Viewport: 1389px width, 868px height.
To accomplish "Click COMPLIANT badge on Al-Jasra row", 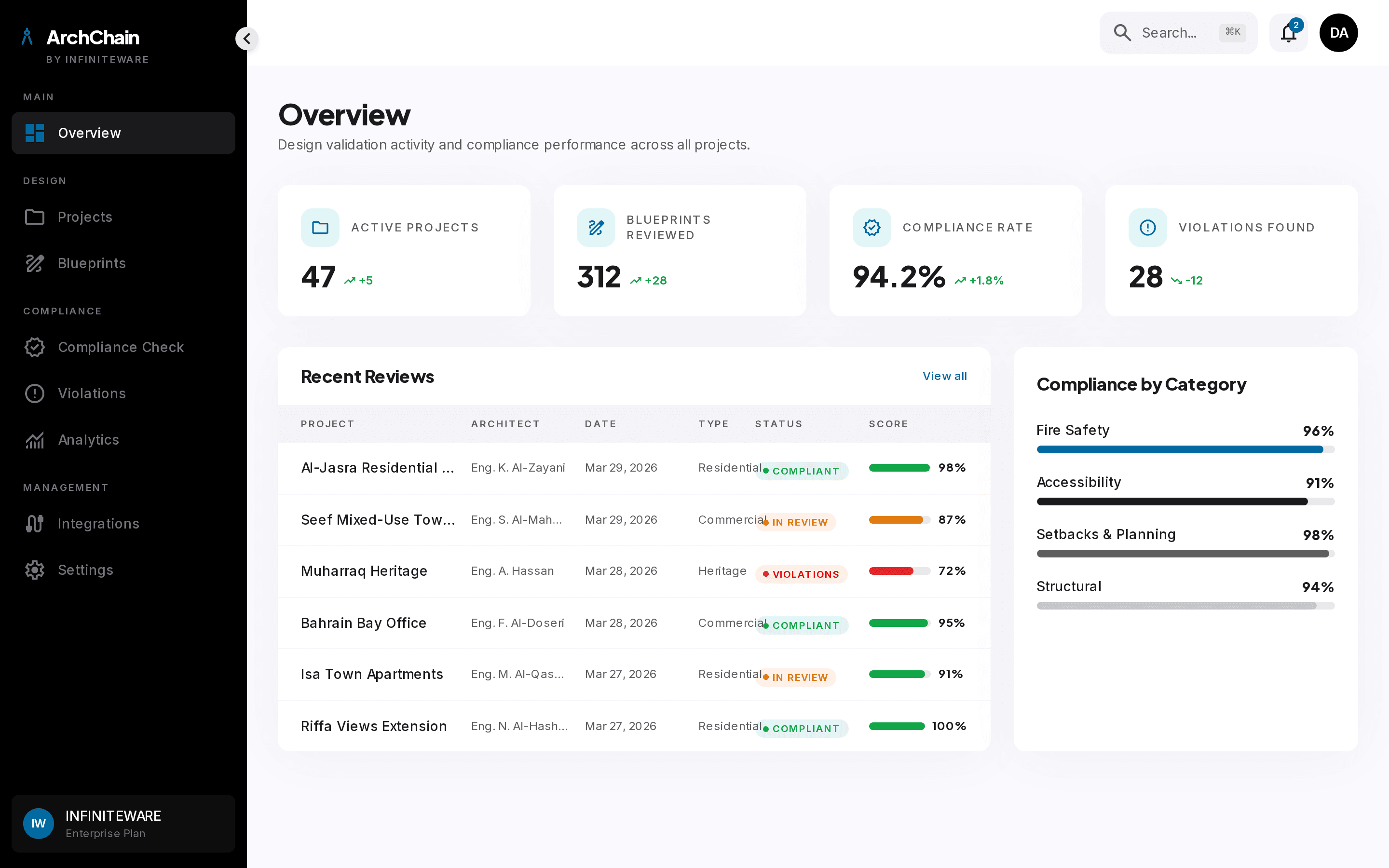I will 801,471.
